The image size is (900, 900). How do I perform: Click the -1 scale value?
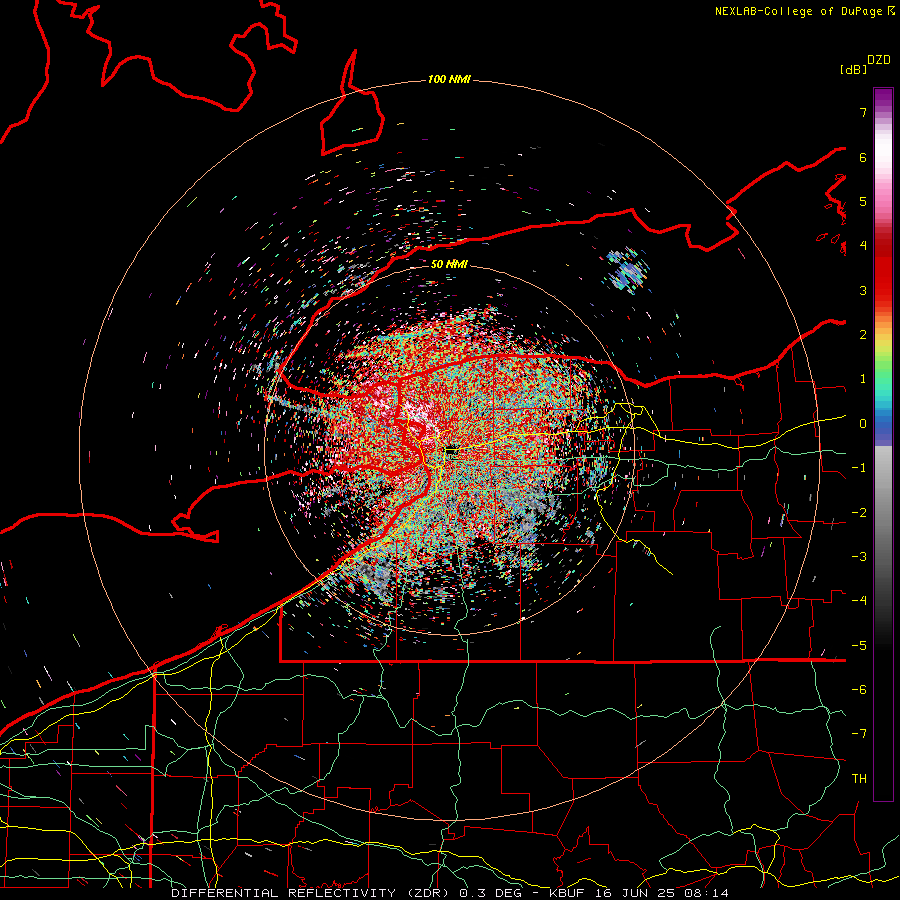(859, 468)
